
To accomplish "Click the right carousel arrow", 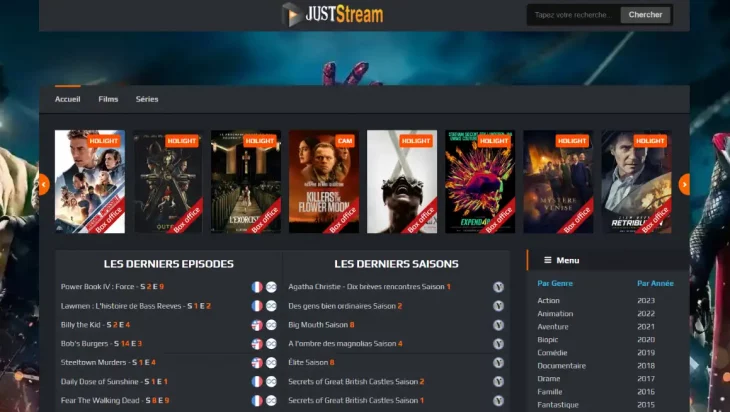I will tap(684, 185).
